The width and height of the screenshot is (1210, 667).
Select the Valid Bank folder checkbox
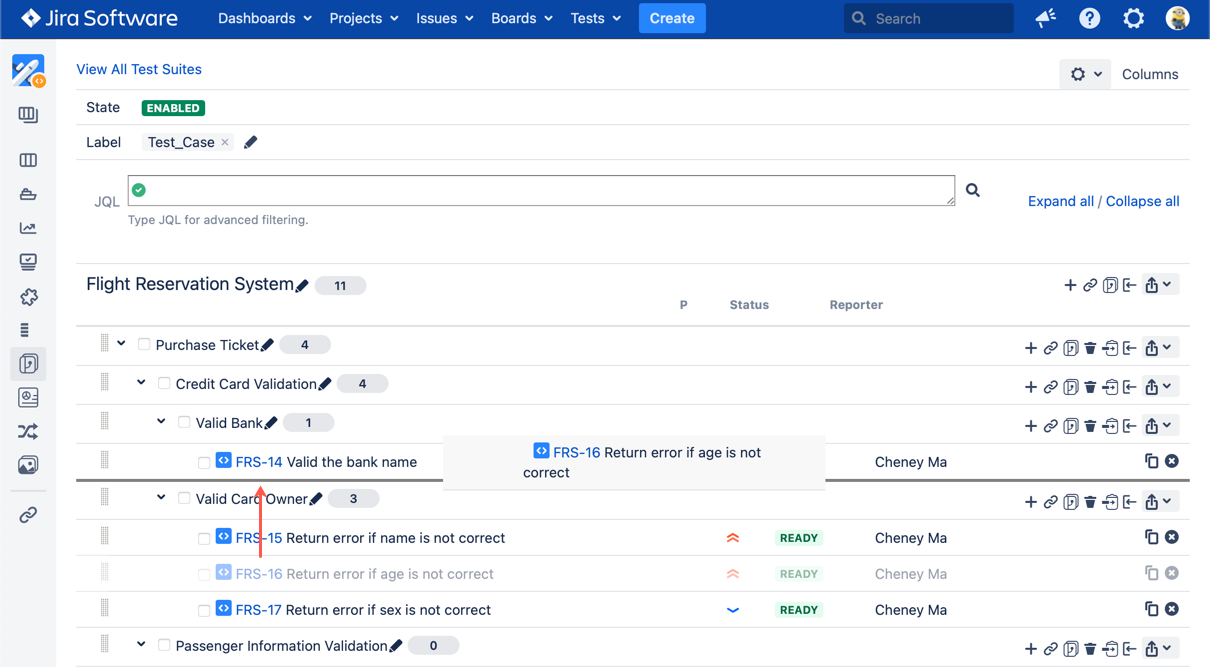pos(184,423)
